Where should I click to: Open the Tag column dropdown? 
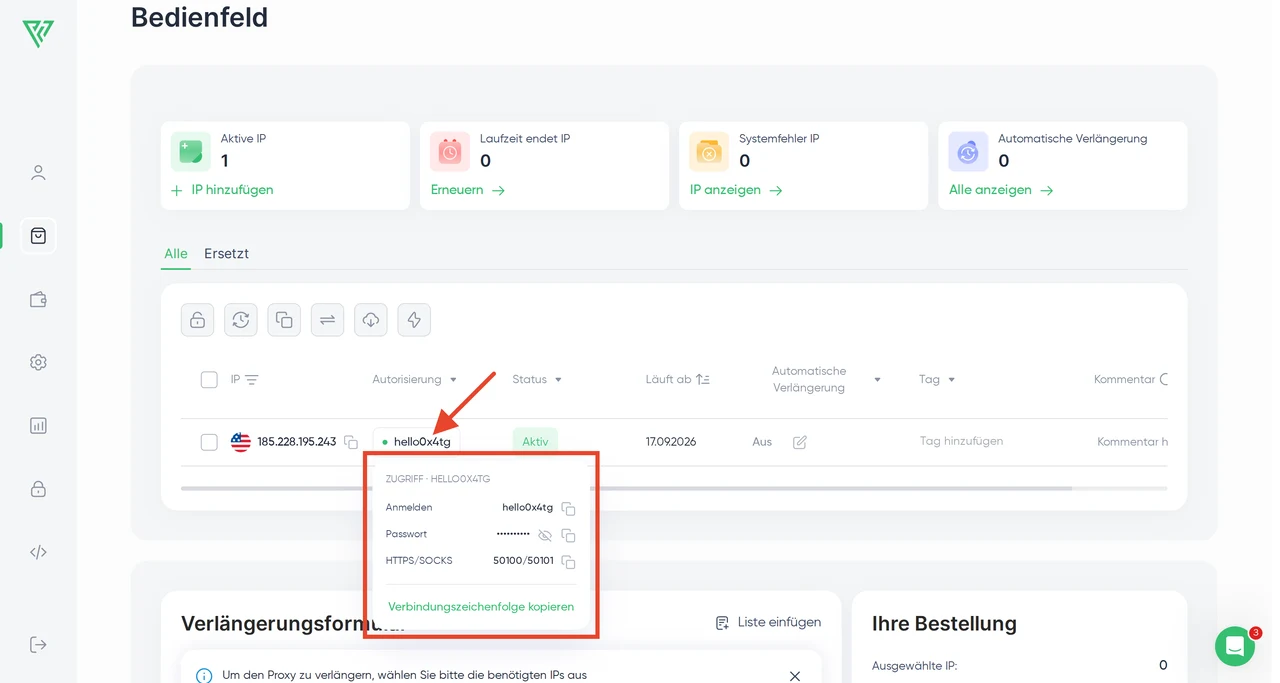click(951, 380)
